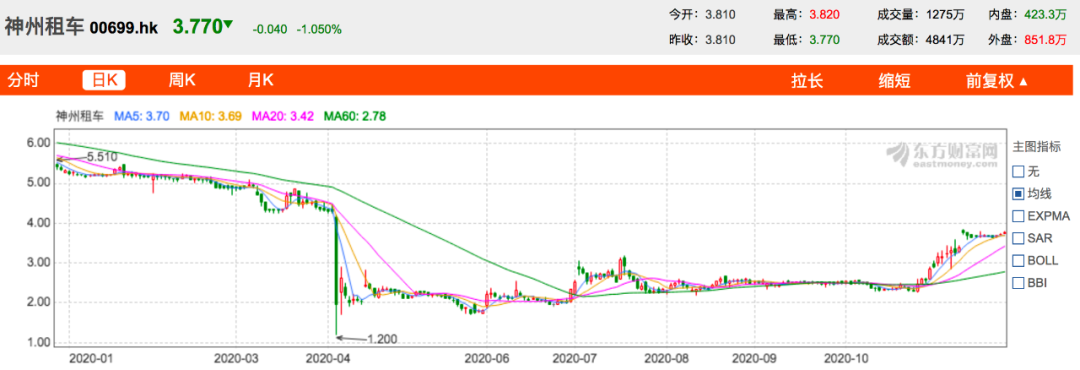Enable the EXPMA indicator

1041,216
